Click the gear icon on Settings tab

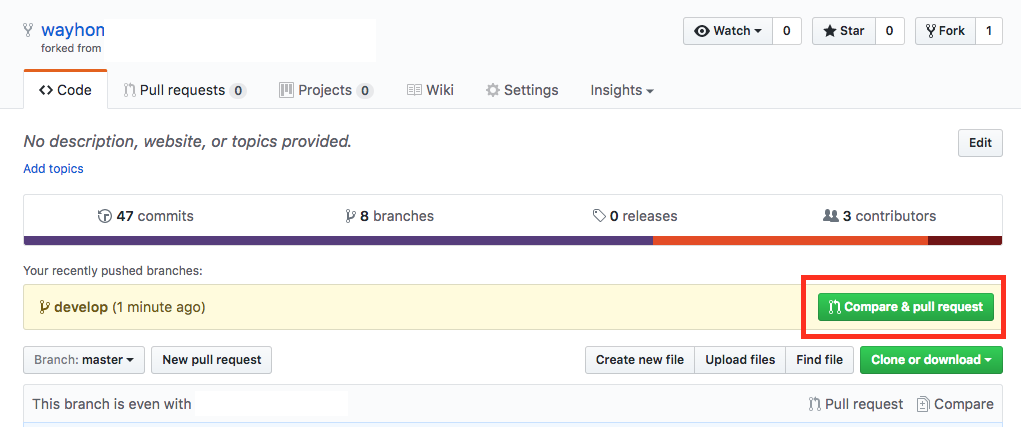pos(493,90)
